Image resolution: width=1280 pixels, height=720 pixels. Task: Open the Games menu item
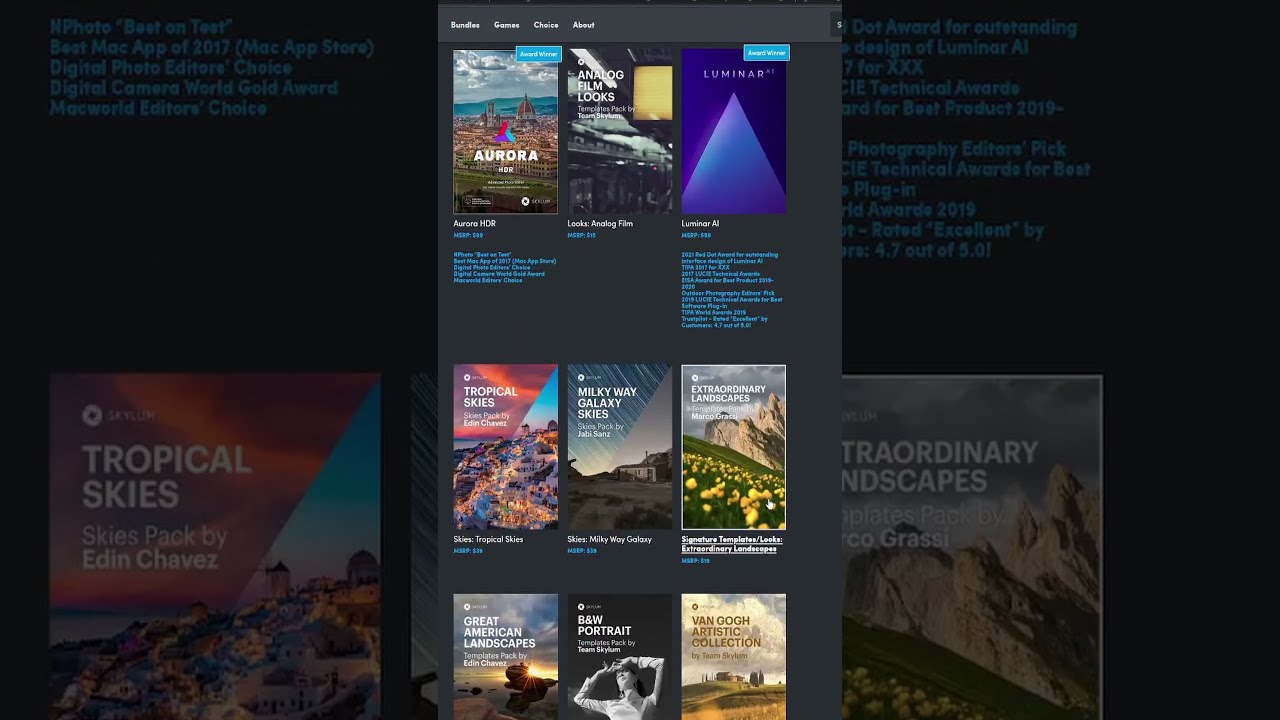point(506,25)
